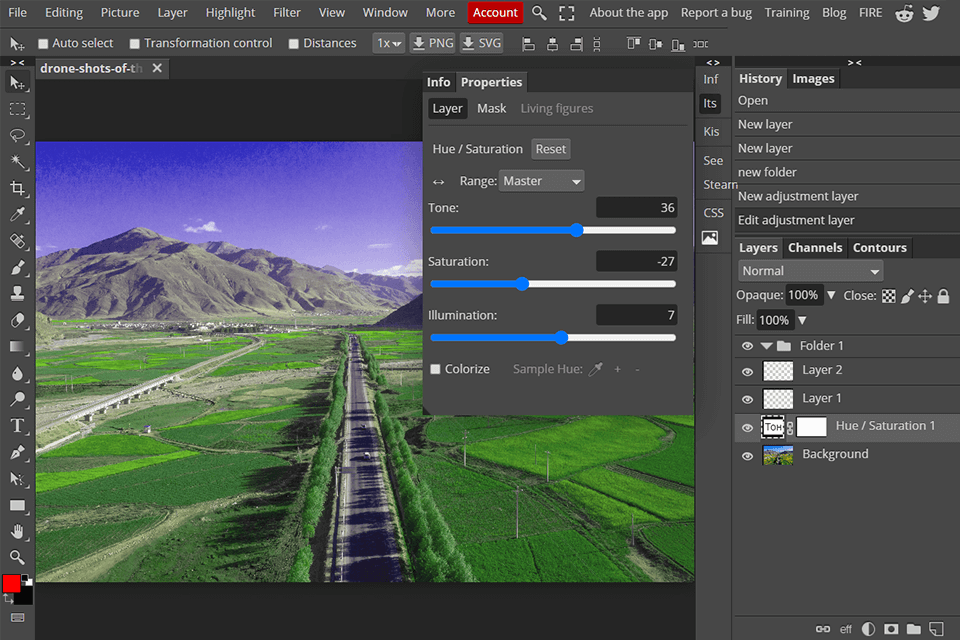Hide Layer 1 with eye icon
Image resolution: width=960 pixels, height=640 pixels.
[748, 399]
